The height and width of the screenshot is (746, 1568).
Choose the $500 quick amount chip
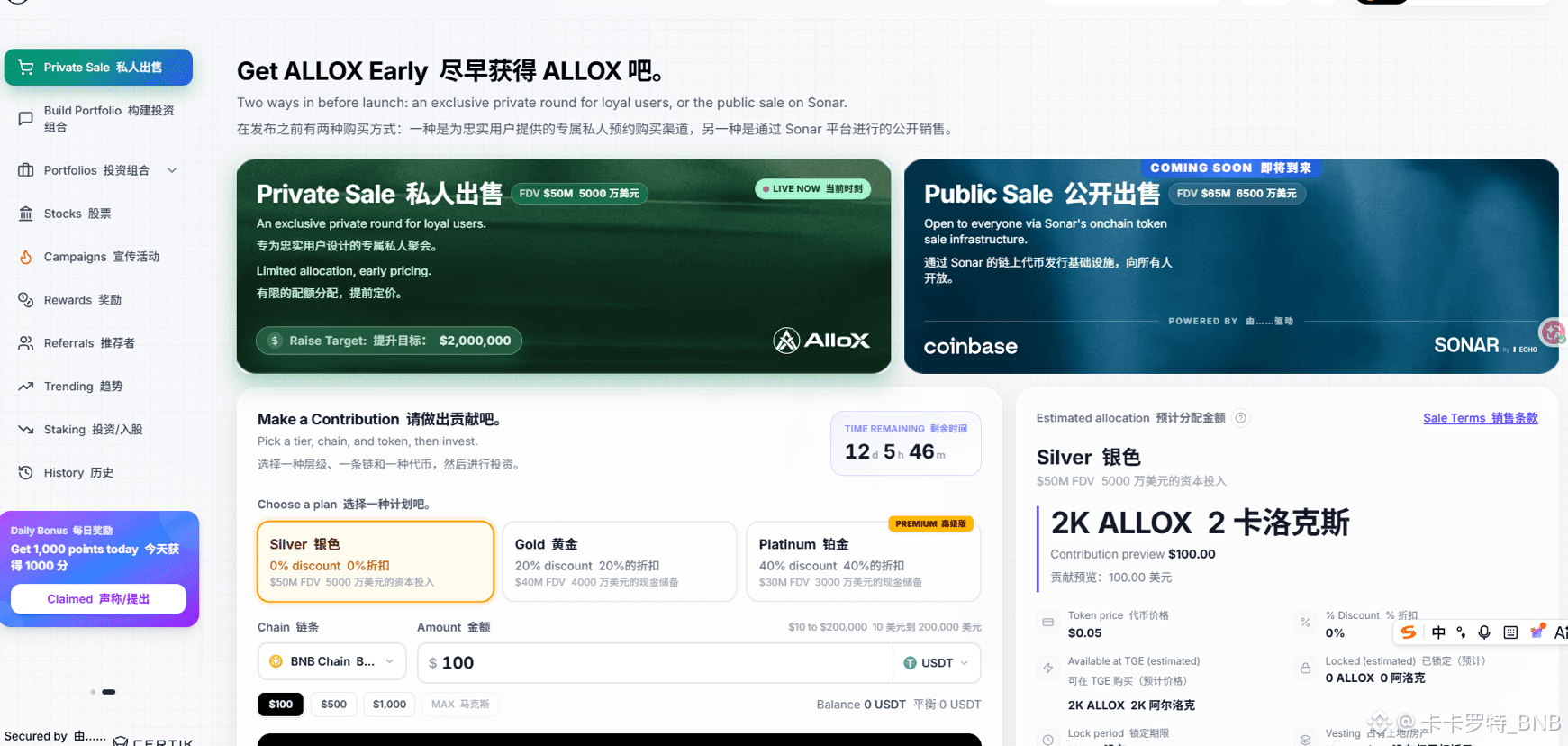(x=334, y=705)
